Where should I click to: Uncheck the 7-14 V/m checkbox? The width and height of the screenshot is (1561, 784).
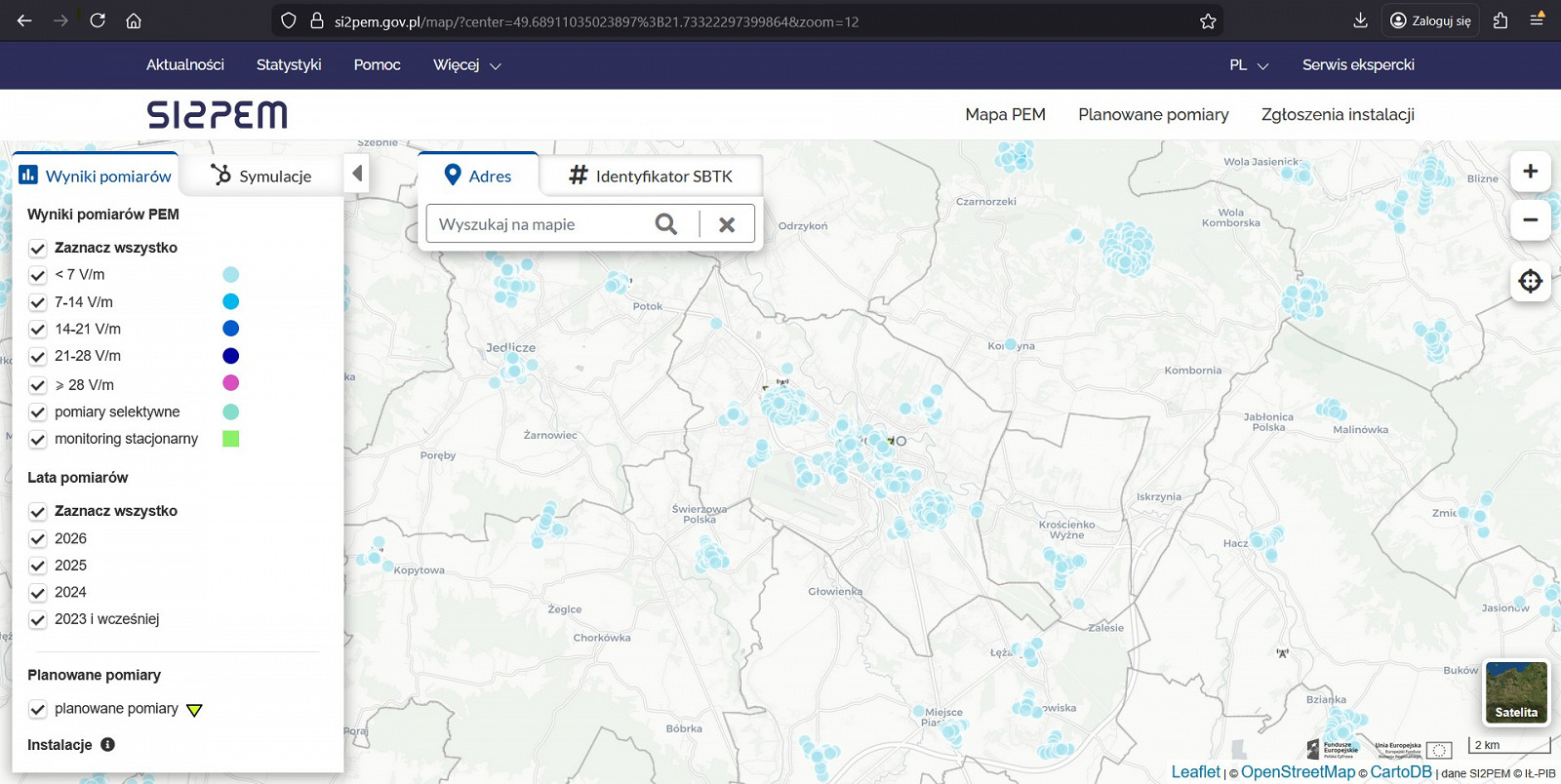(38, 302)
